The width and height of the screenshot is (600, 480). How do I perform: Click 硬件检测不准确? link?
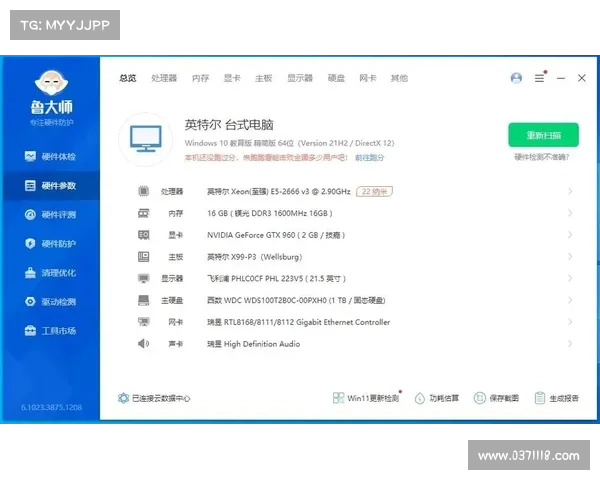click(541, 157)
